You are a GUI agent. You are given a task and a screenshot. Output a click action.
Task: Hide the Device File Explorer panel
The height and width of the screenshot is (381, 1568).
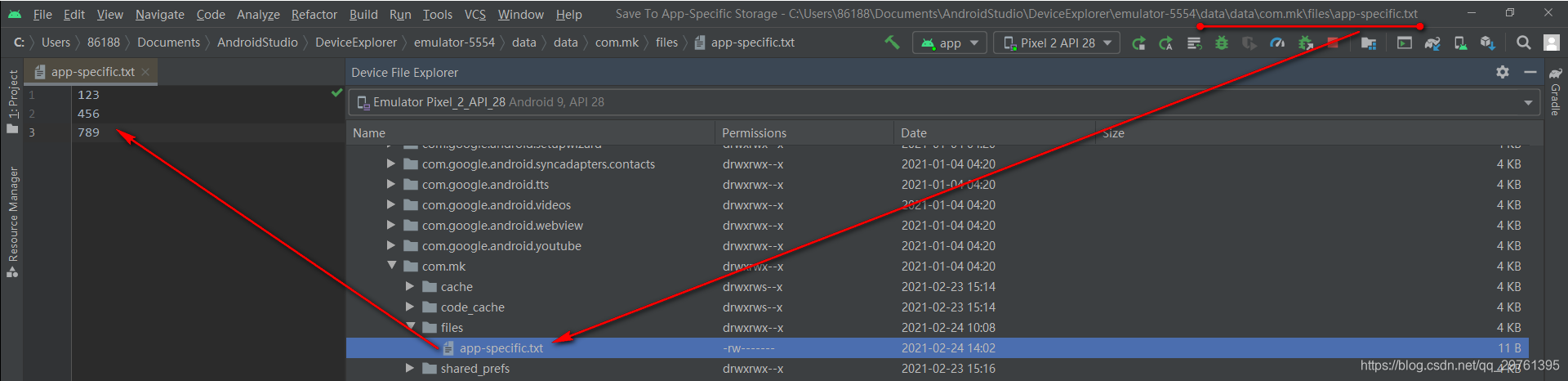click(1530, 72)
